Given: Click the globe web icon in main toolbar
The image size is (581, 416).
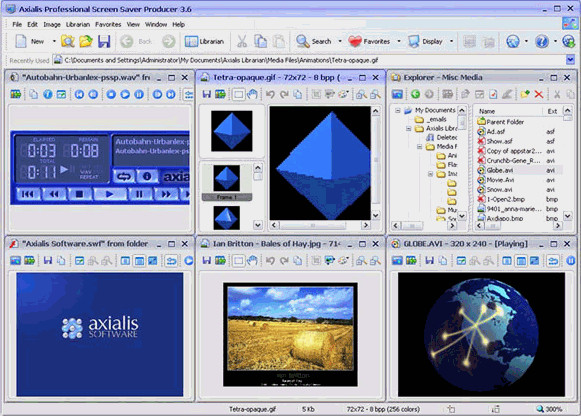Looking at the screenshot, I should pyautogui.click(x=513, y=41).
